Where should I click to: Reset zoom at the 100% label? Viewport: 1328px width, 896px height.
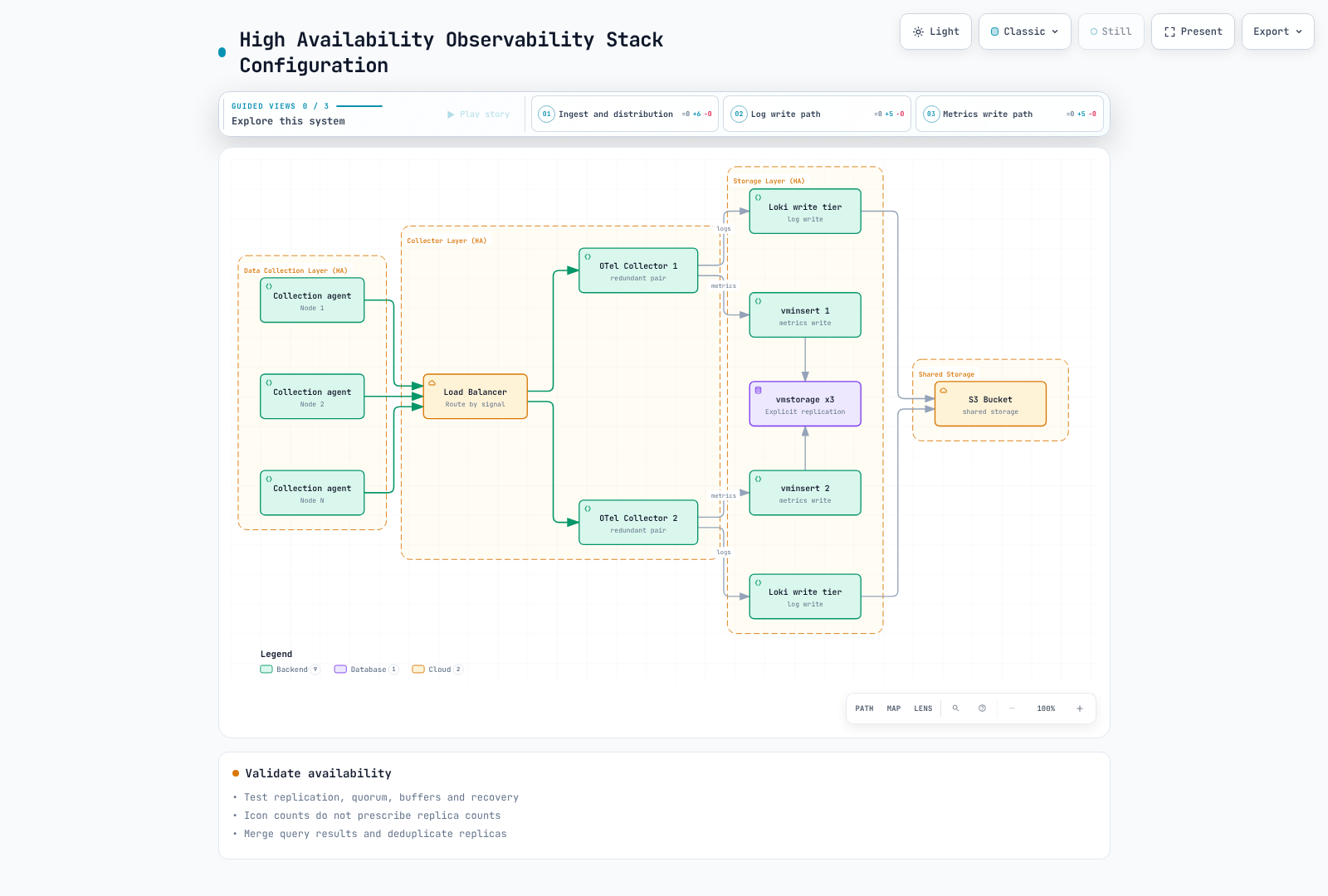1046,709
